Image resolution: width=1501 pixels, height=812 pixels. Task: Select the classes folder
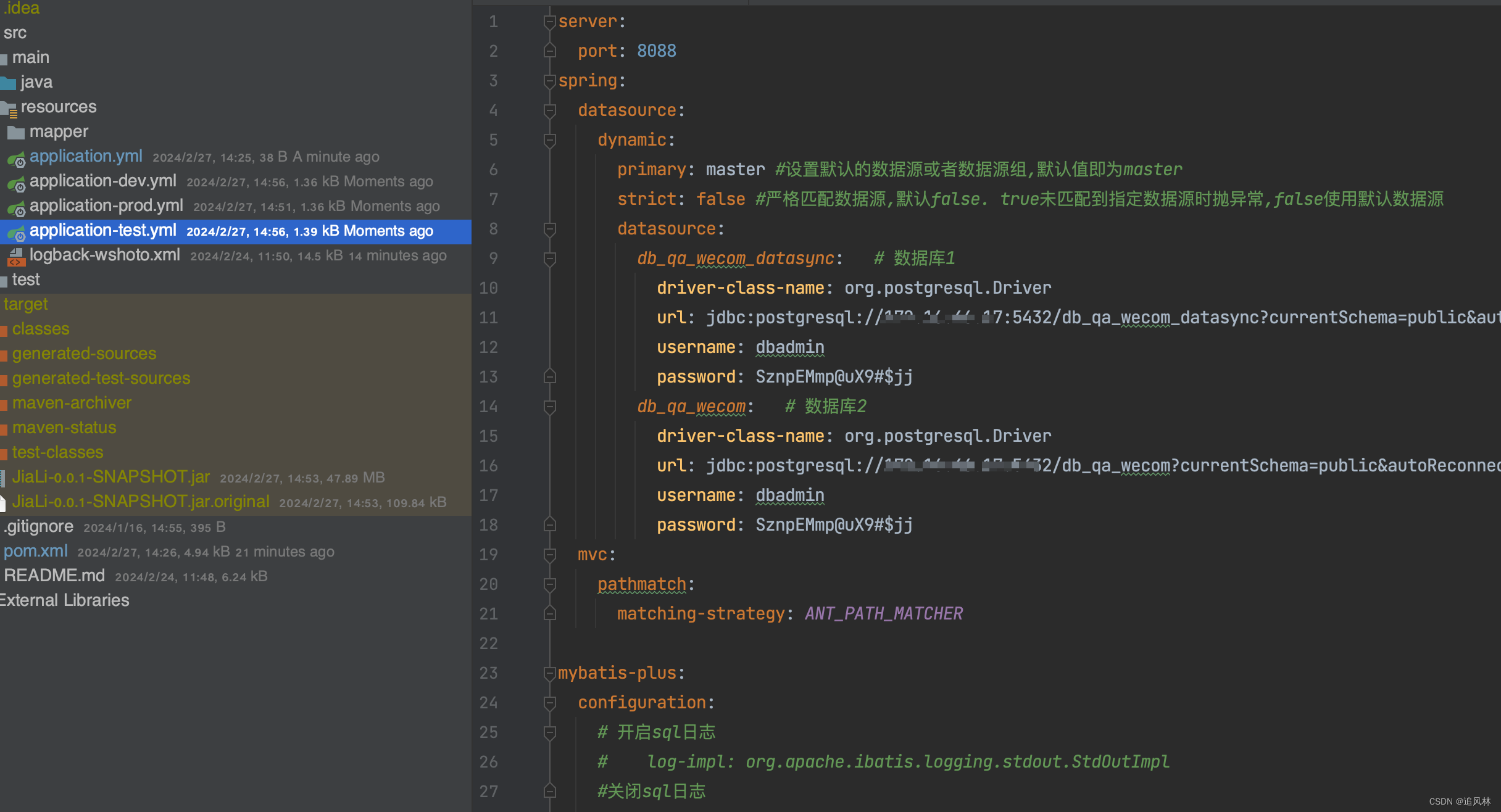coord(41,329)
